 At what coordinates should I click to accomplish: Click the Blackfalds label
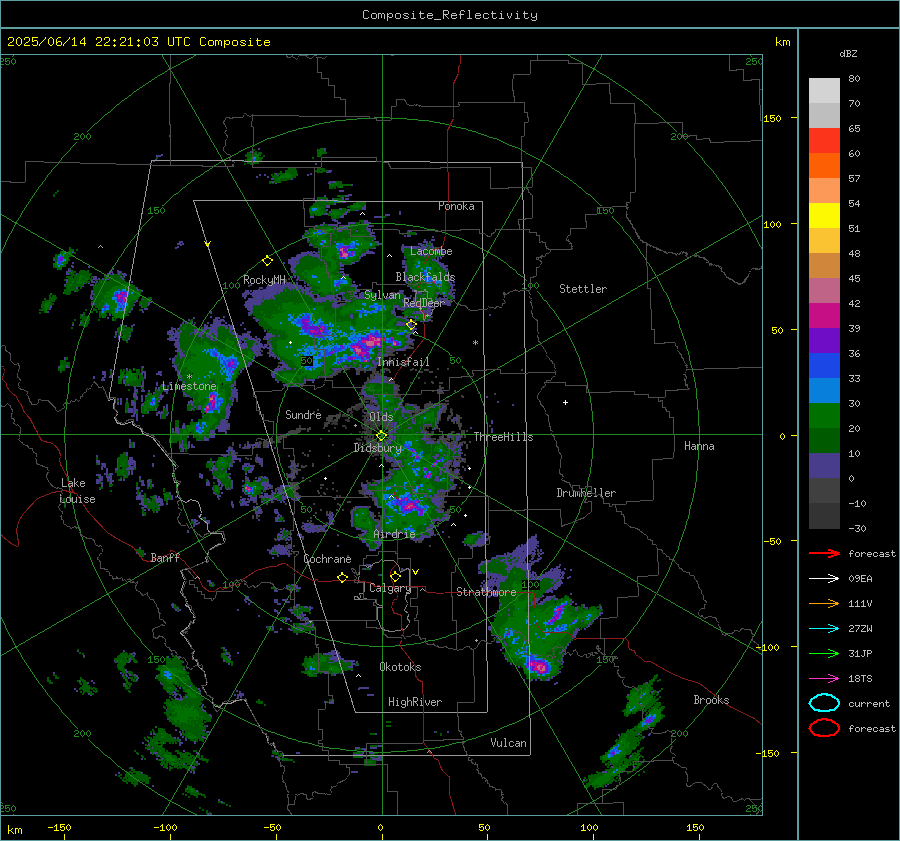[x=425, y=277]
